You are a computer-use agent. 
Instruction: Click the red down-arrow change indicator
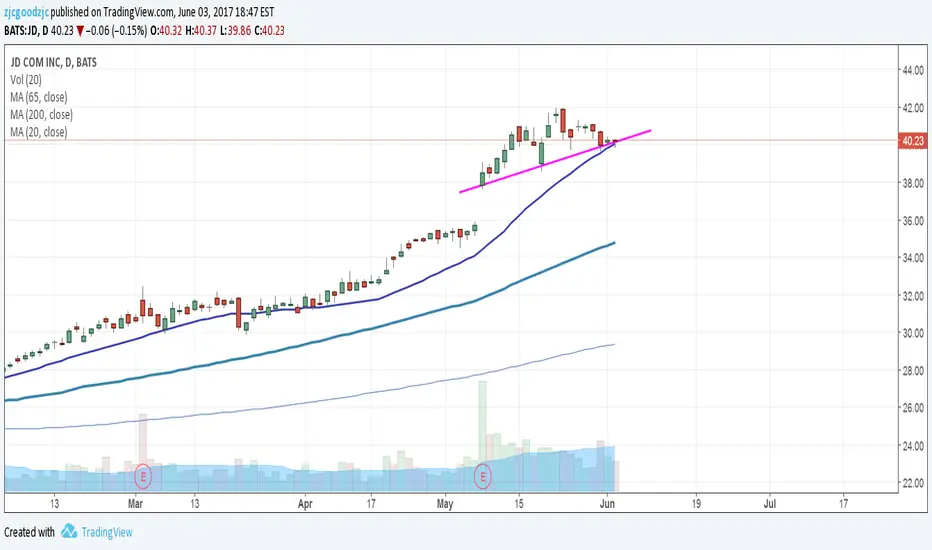click(x=80, y=31)
